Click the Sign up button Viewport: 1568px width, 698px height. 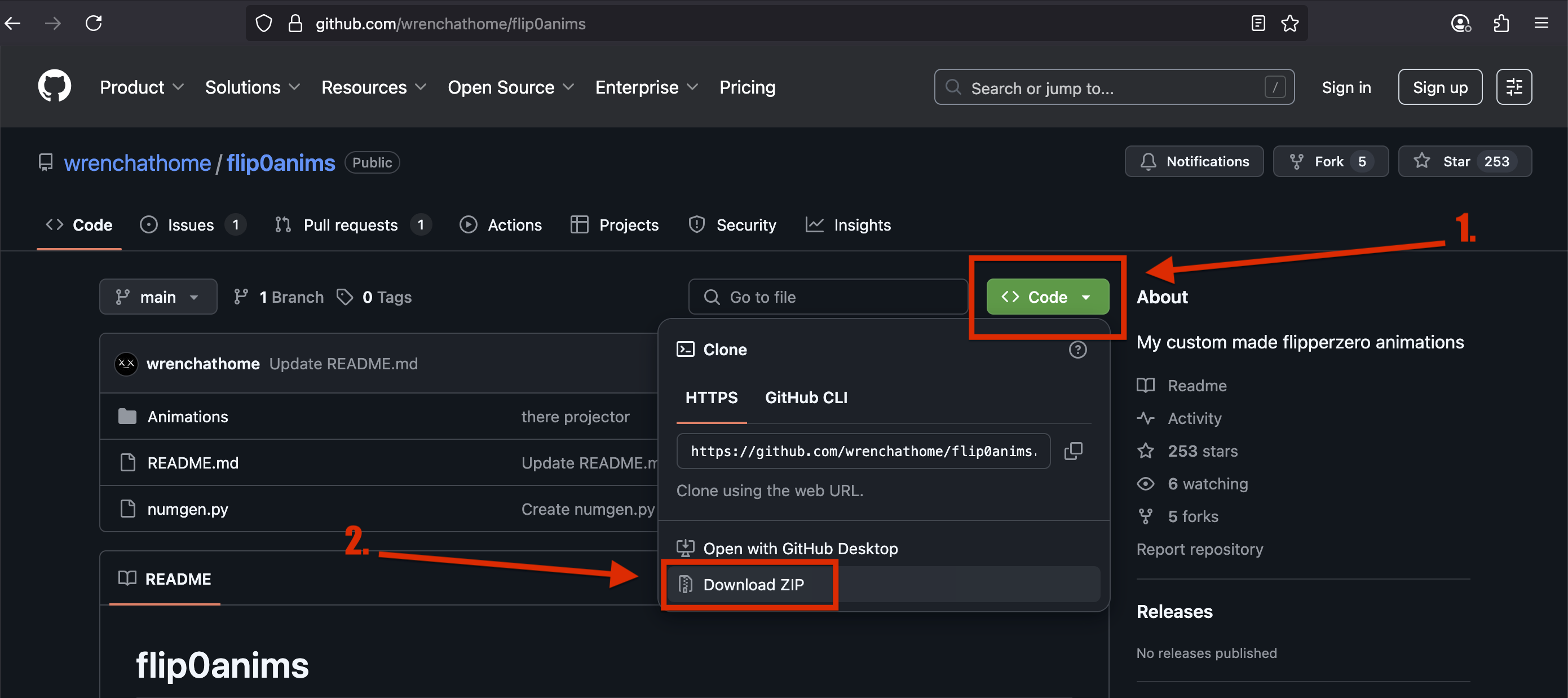pyautogui.click(x=1439, y=87)
